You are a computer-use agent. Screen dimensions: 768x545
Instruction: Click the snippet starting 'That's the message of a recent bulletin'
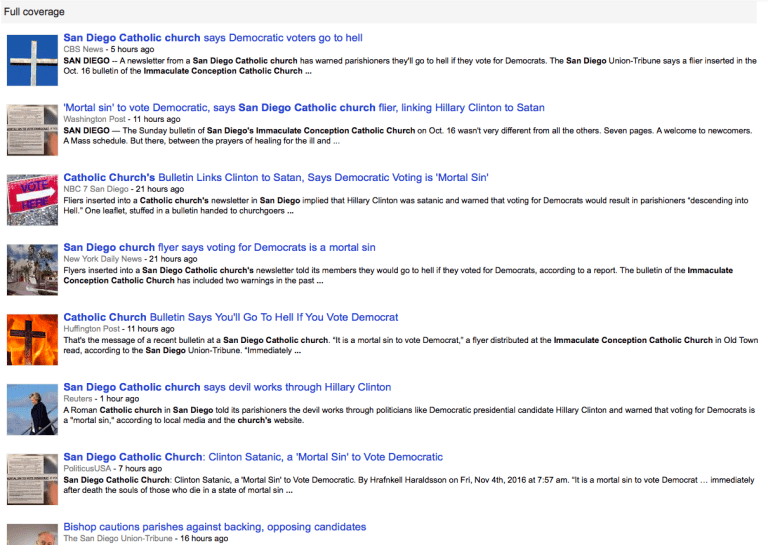click(411, 346)
